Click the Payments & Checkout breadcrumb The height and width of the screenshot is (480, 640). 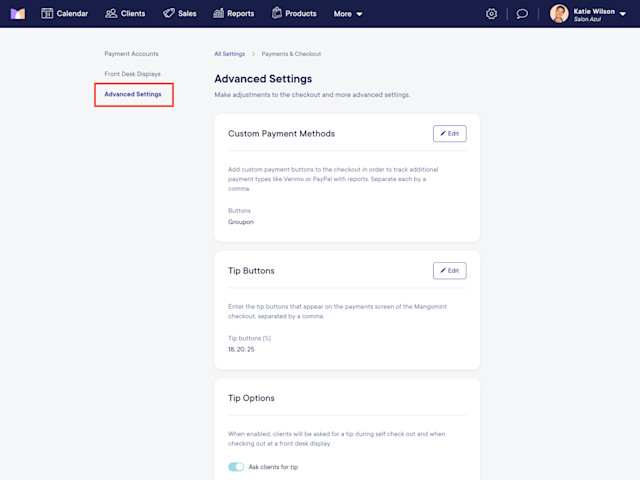291,54
